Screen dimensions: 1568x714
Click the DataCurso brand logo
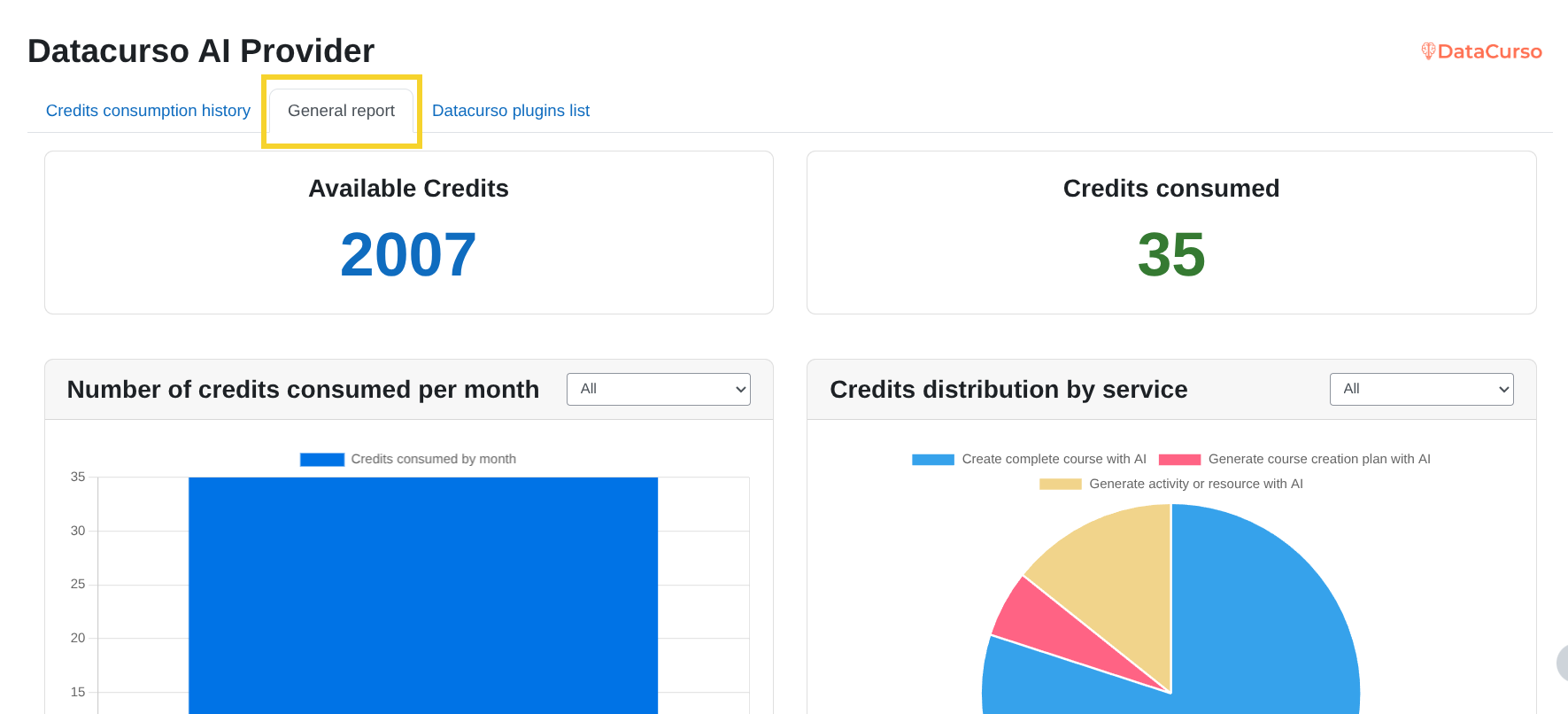click(1481, 51)
